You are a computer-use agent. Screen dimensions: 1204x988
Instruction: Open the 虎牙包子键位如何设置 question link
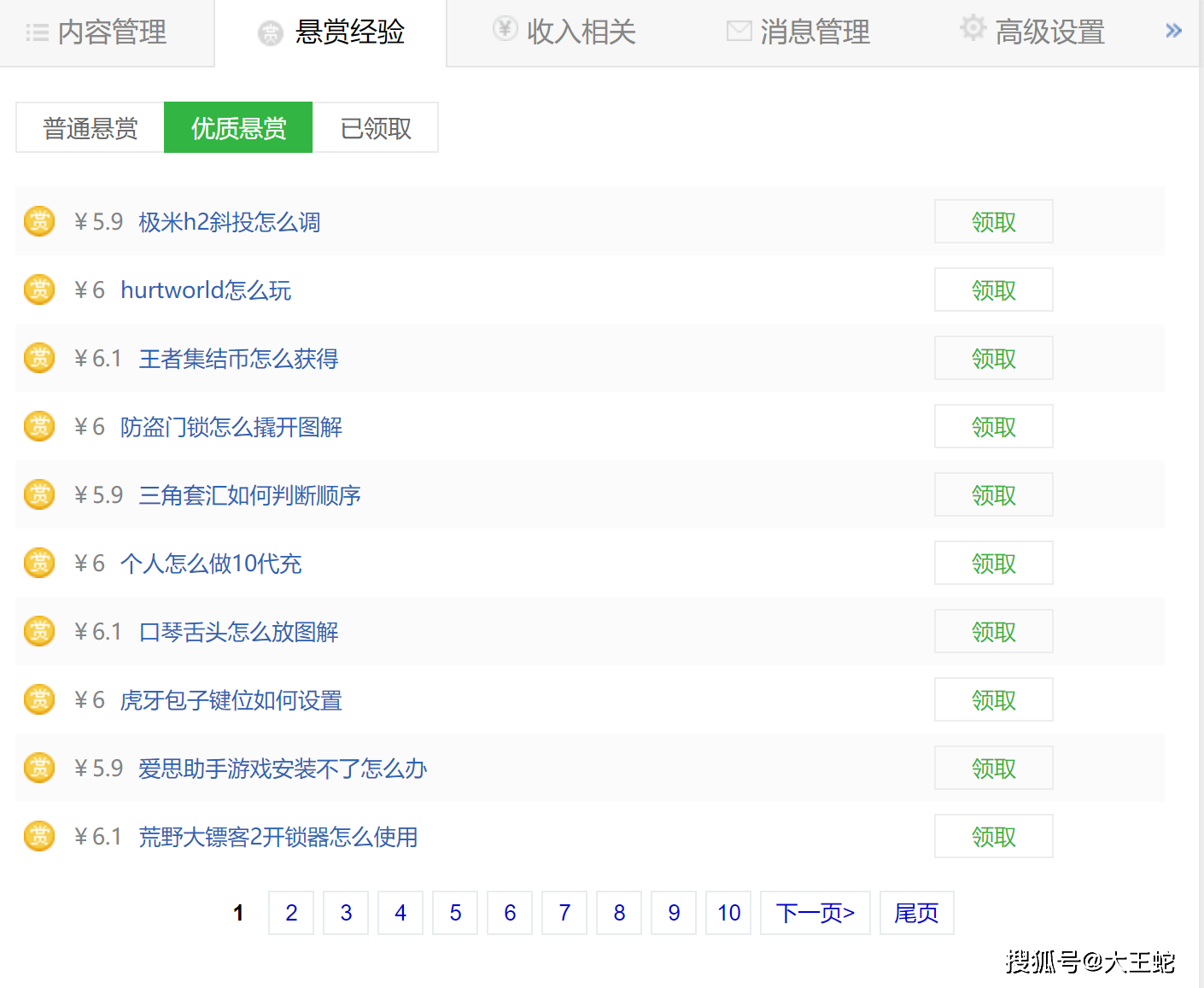tap(231, 700)
